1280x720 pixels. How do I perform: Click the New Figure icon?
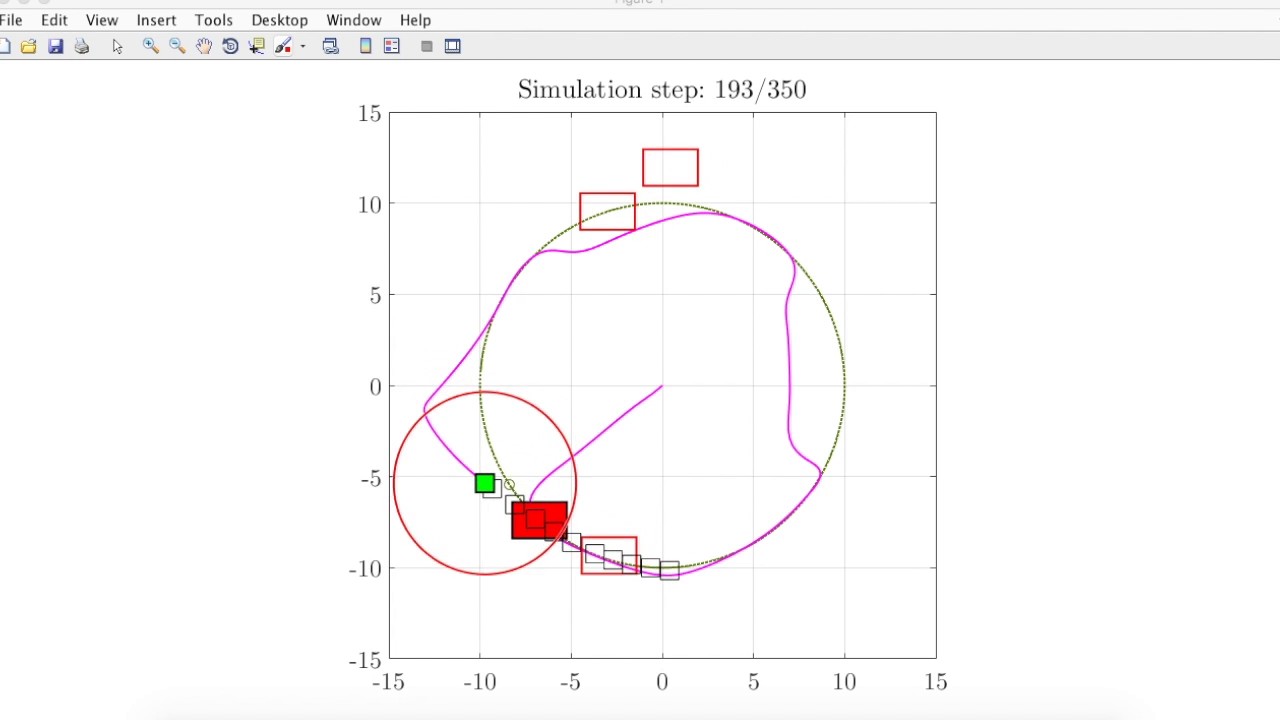(4, 46)
